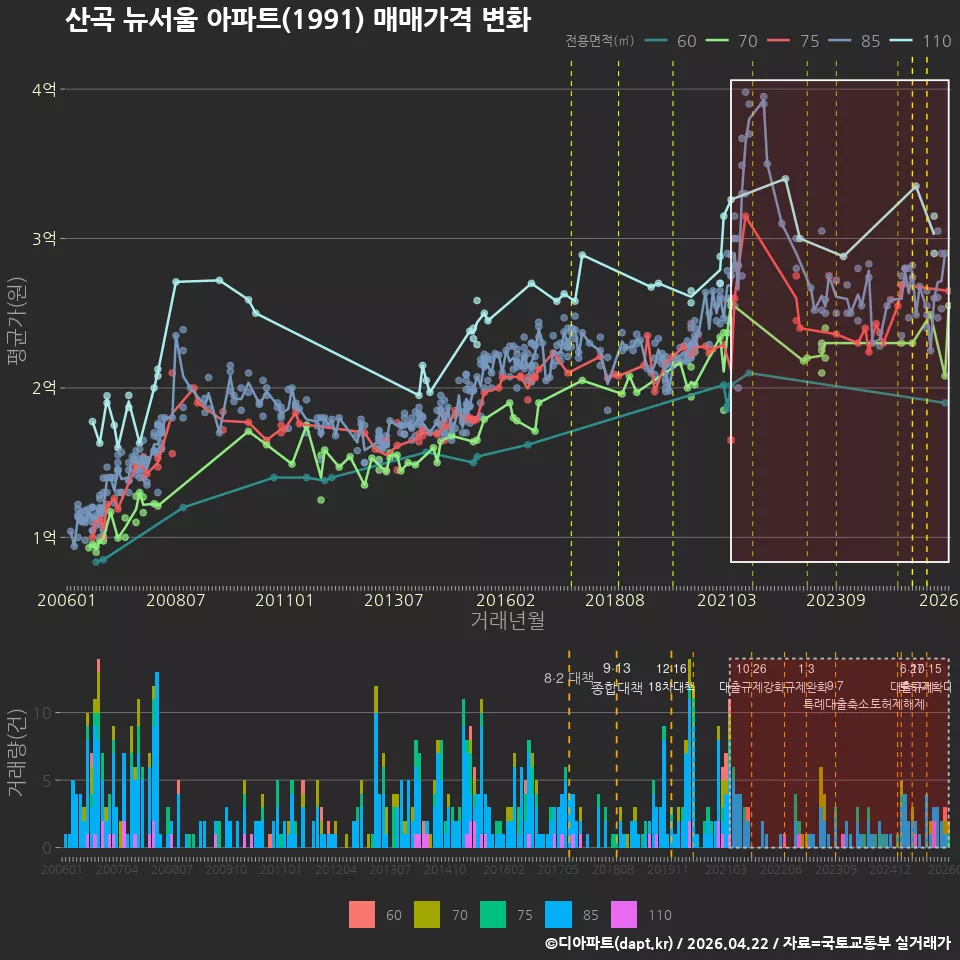Screen dimensions: 960x960
Task: Click the 평균가(원) axis title
Action: point(16,321)
